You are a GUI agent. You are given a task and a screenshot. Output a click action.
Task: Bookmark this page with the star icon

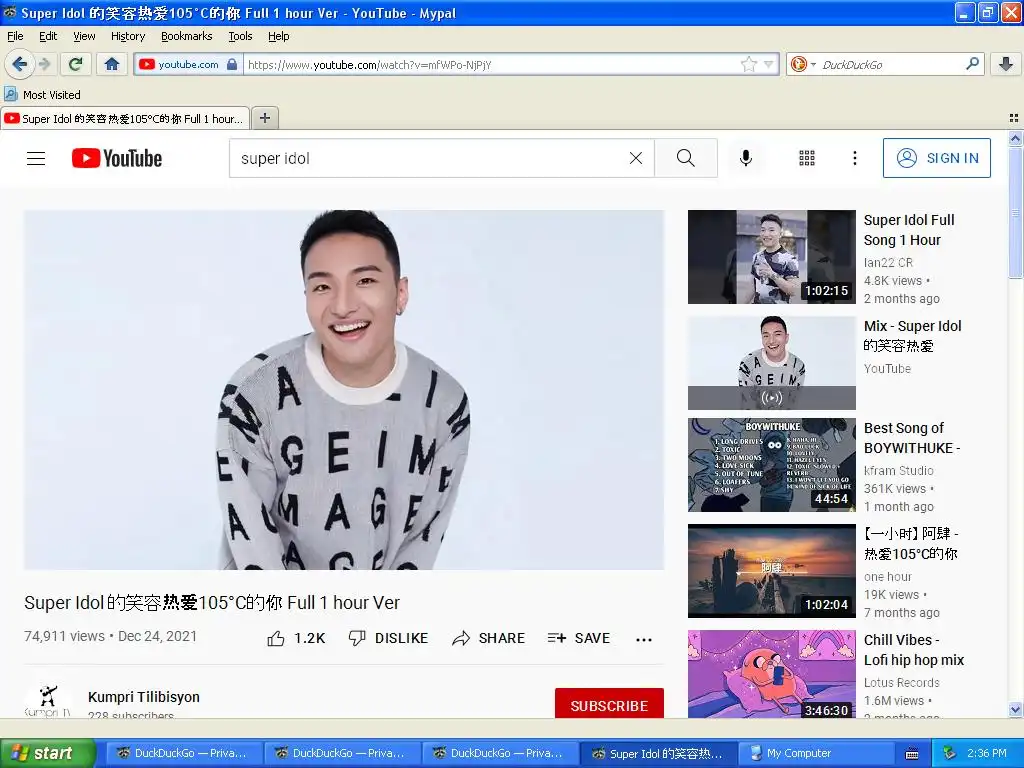coord(748,64)
